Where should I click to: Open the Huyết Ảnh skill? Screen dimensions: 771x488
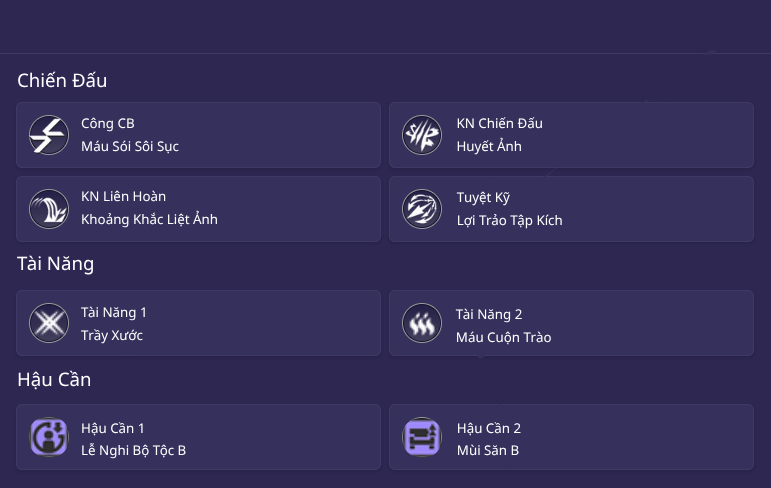pyautogui.click(x=489, y=147)
